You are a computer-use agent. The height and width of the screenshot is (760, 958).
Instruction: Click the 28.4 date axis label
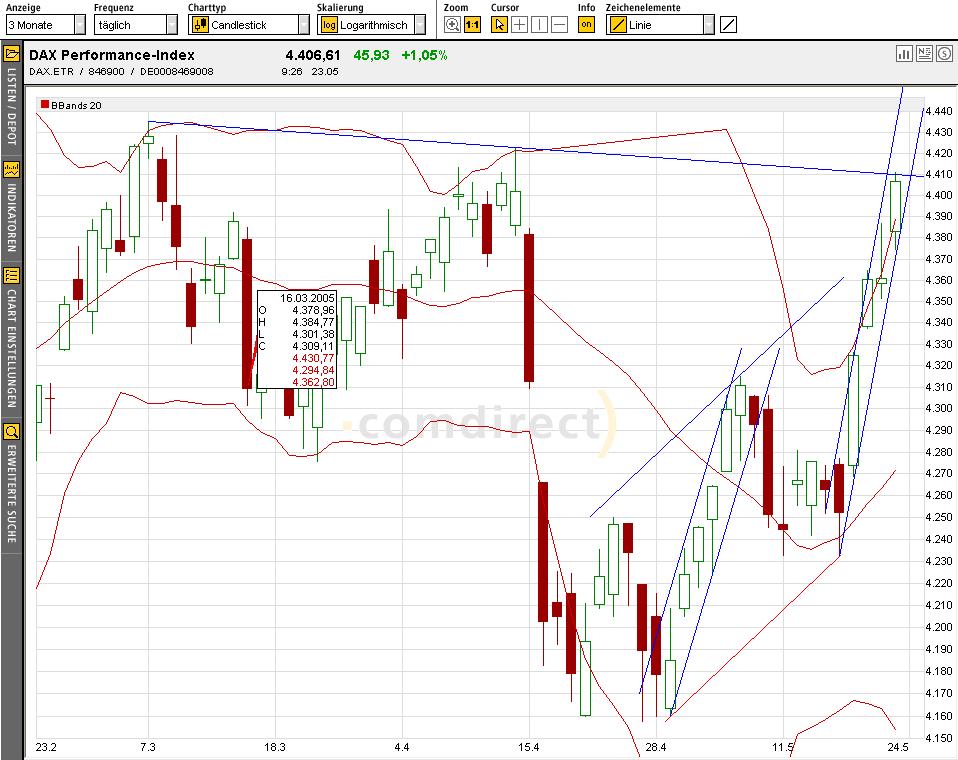tap(656, 747)
